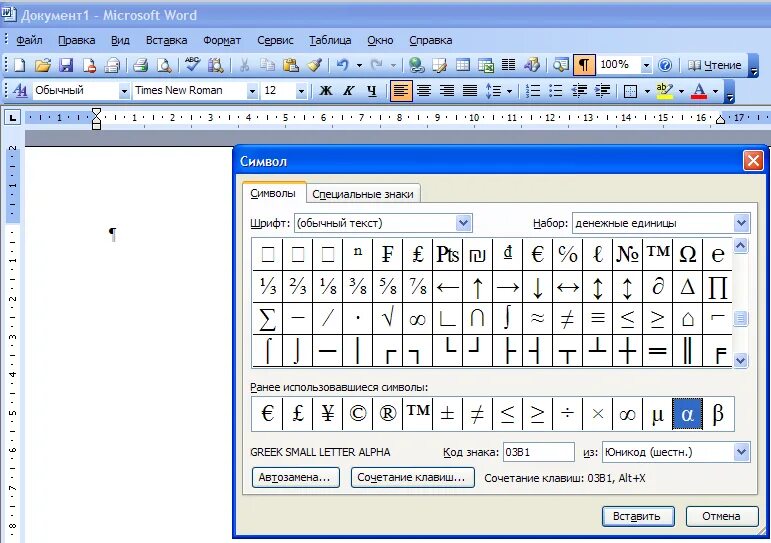Switch to Специальные знаки tab
Viewport: 771px width, 543px height.
(363, 194)
